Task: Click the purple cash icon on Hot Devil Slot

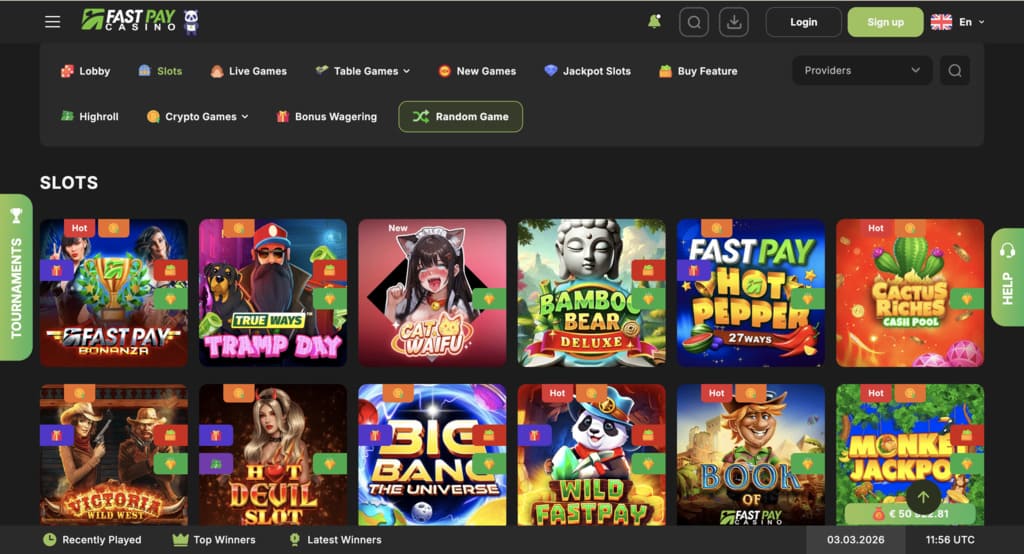Action: (x=216, y=464)
